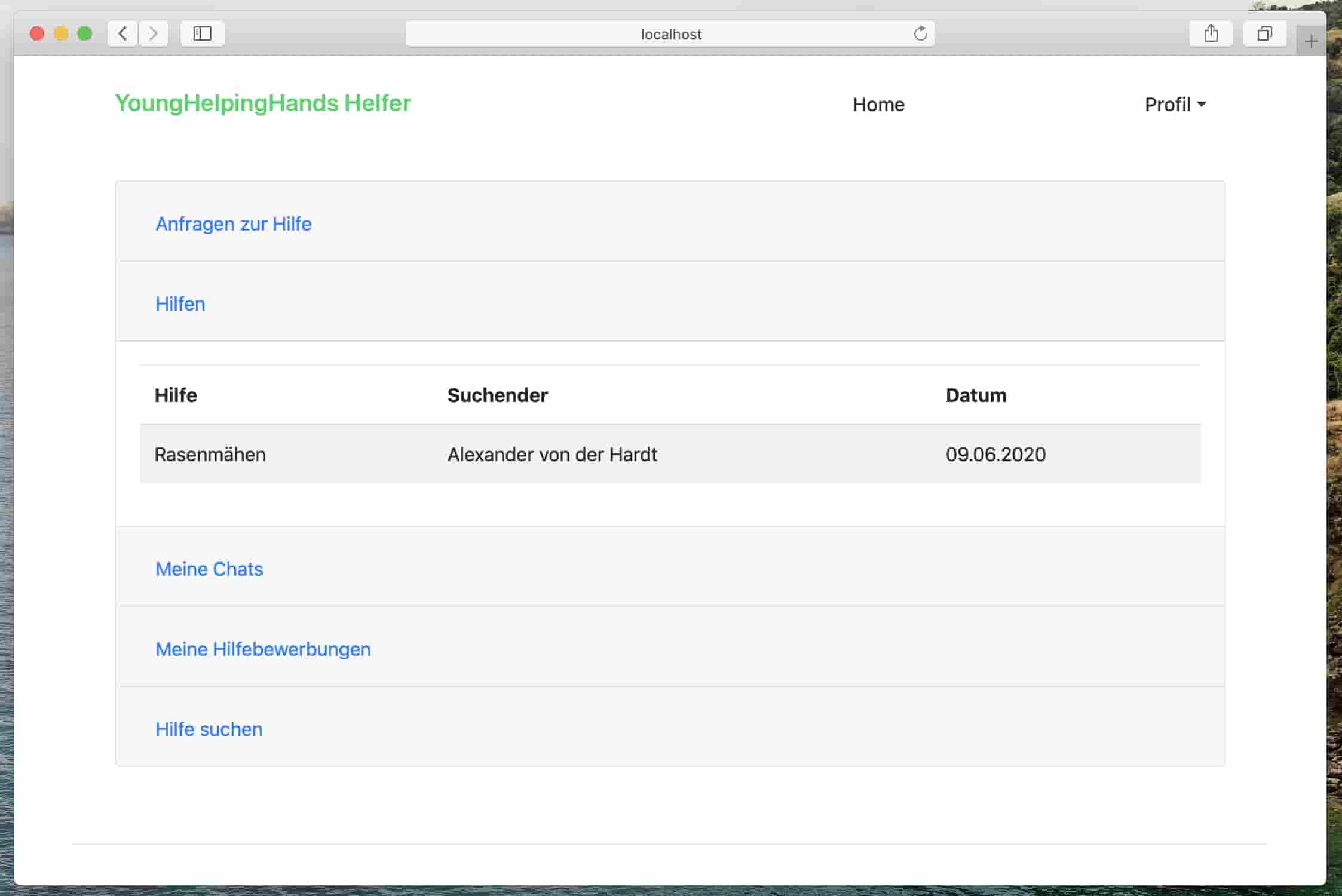Show all tabs overview icon
This screenshot has width=1342, height=896.
coord(1264,33)
